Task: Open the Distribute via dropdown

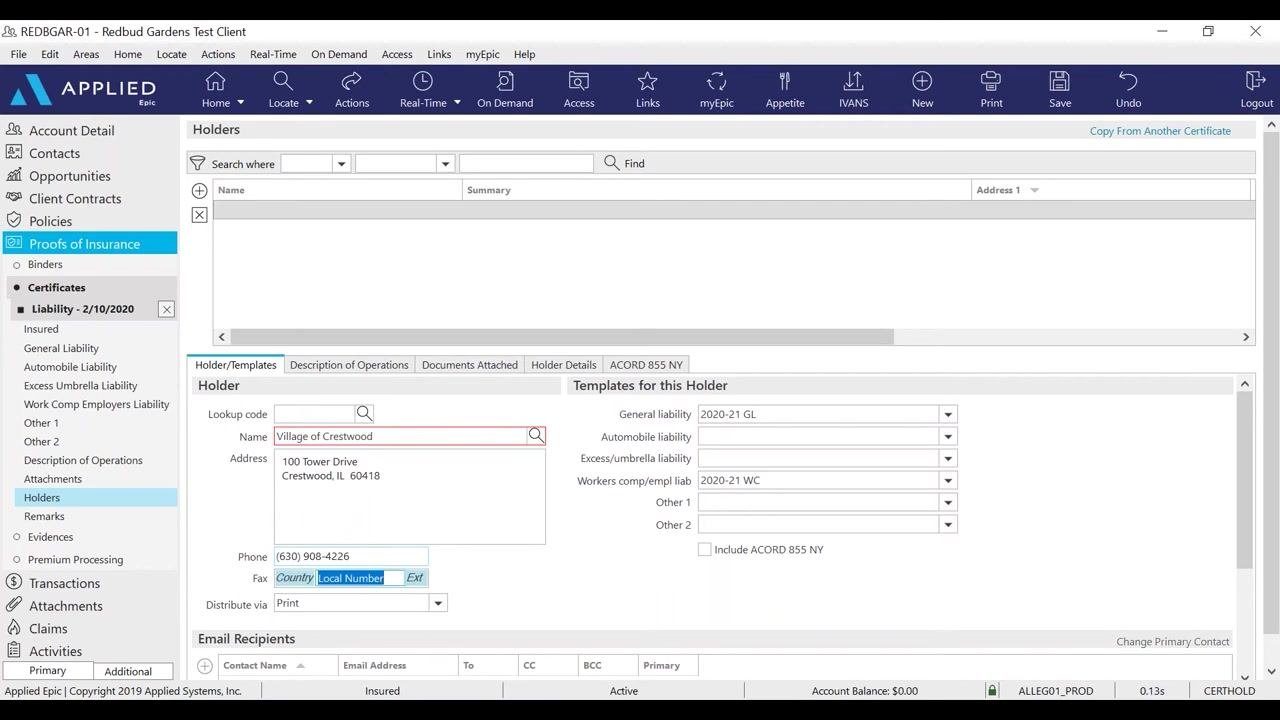Action: pos(437,603)
